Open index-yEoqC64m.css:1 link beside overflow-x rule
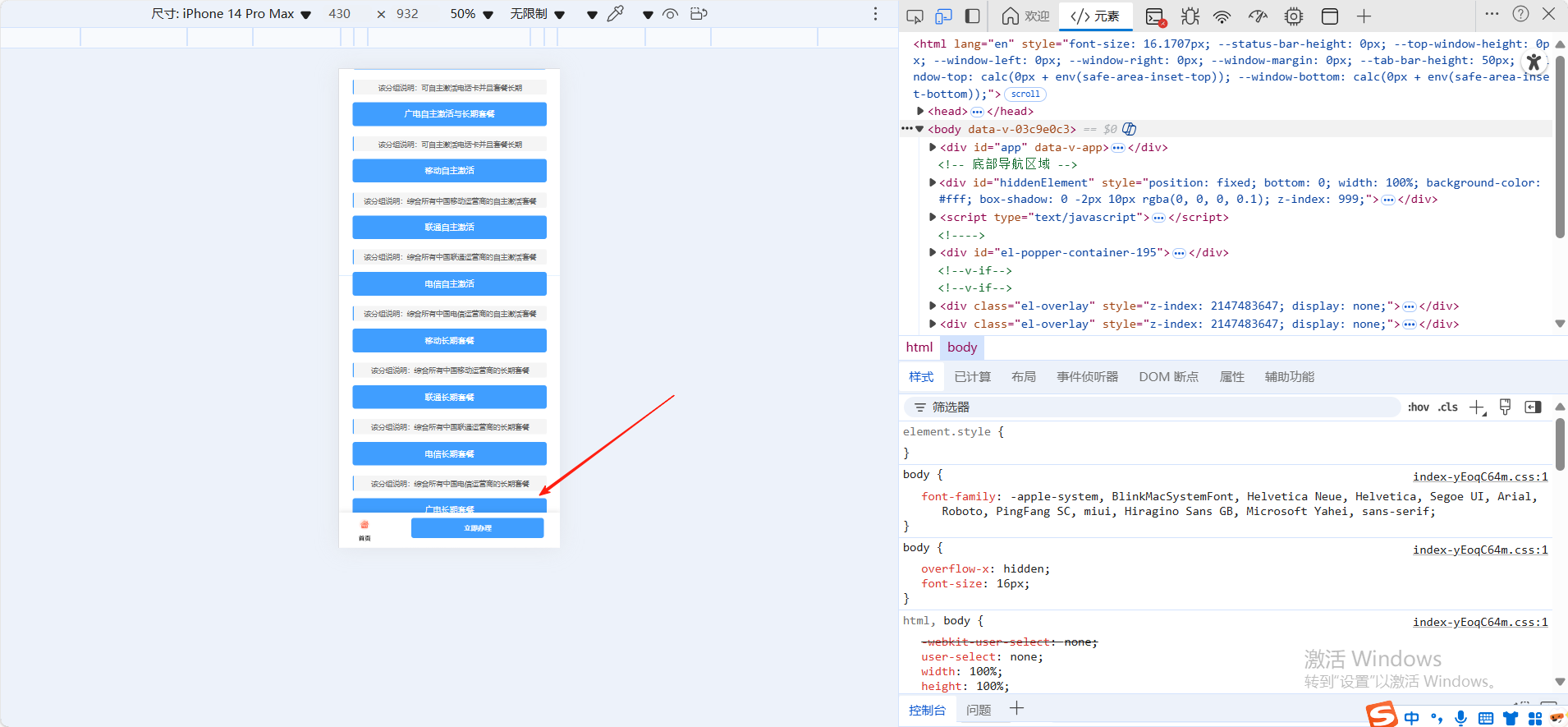Image resolution: width=1568 pixels, height=727 pixels. 1480,550
